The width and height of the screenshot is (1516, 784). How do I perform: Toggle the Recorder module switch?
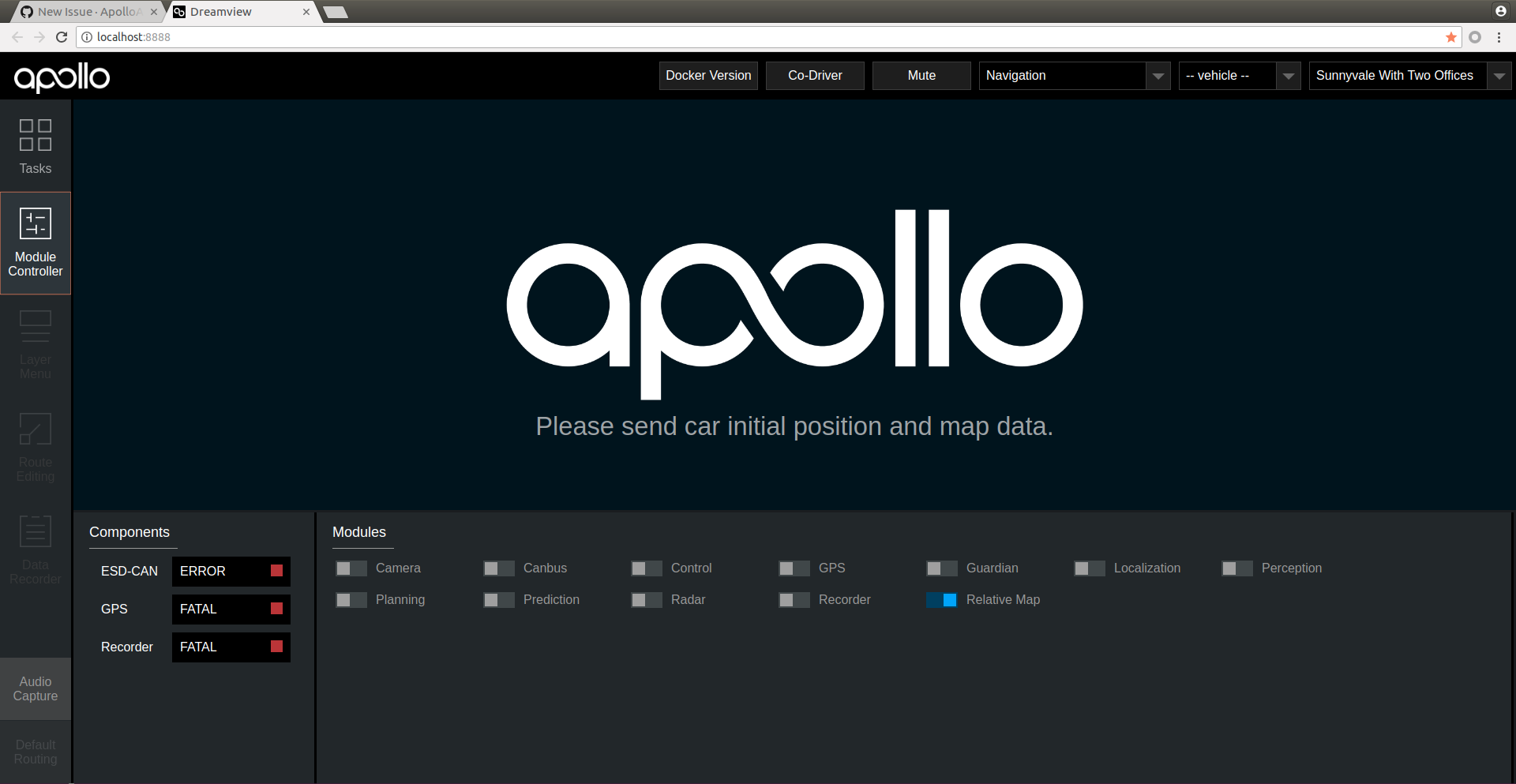(794, 600)
